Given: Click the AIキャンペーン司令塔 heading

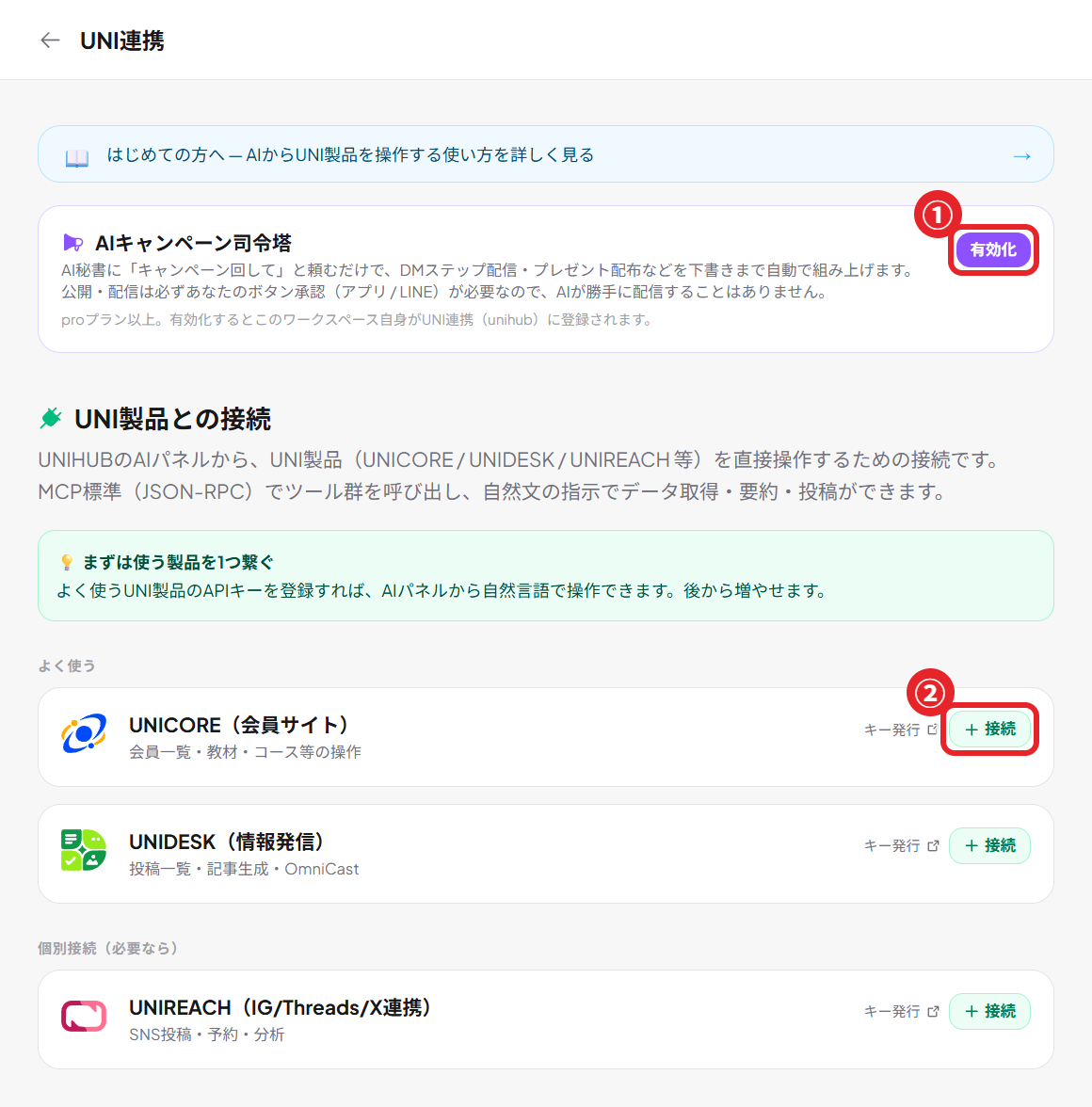Looking at the screenshot, I should point(193,244).
